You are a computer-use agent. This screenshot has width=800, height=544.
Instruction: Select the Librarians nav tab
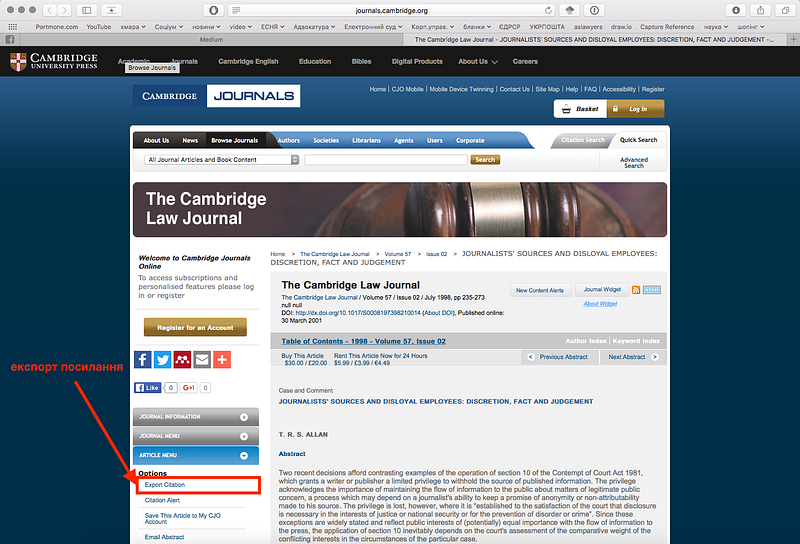click(x=366, y=140)
